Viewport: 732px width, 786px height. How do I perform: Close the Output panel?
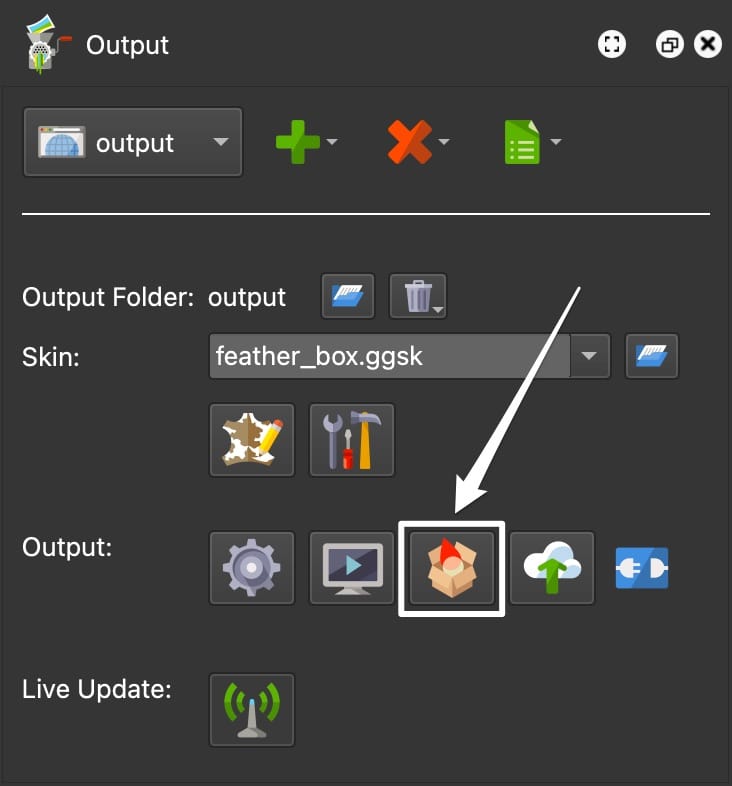[707, 45]
